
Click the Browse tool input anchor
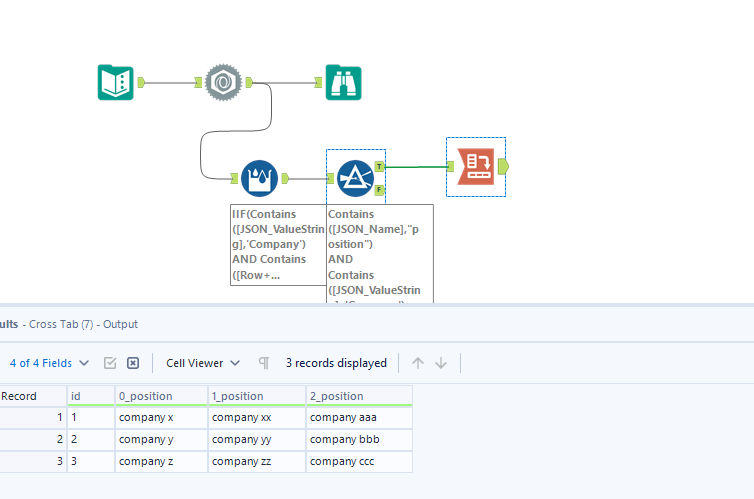318,83
